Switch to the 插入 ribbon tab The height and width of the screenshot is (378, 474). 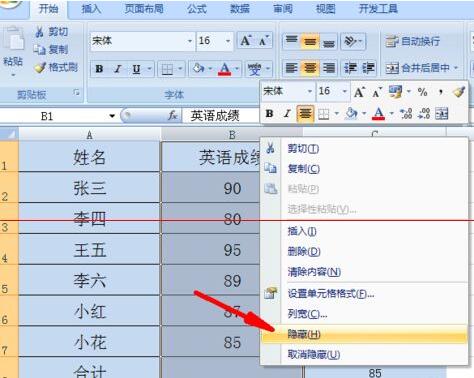coord(91,9)
